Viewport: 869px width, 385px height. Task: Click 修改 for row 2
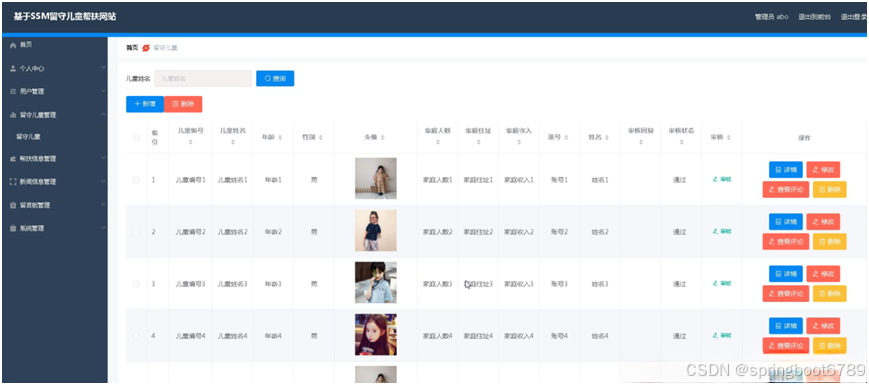pos(823,222)
